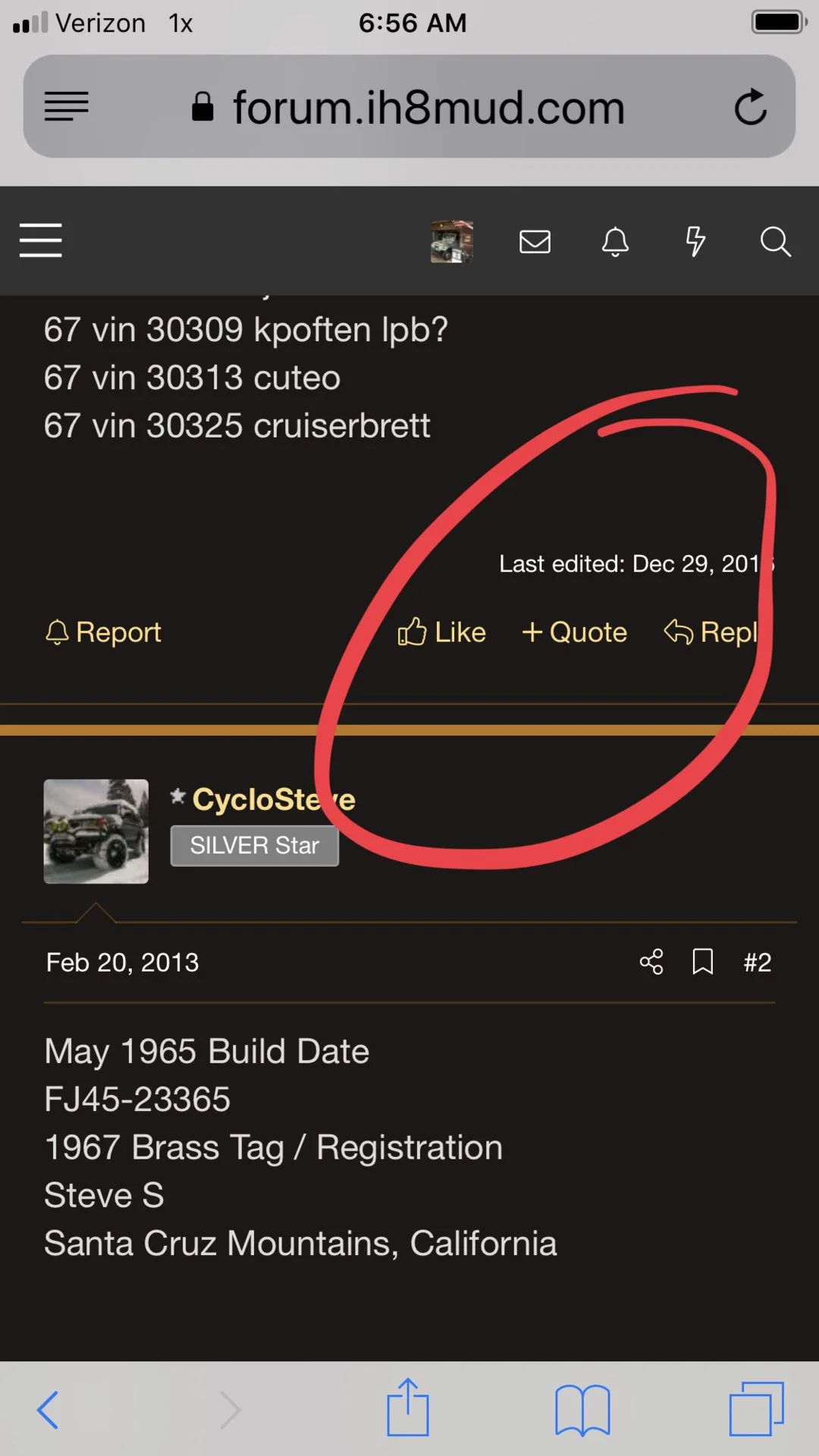Reload the page with refresh icon
The height and width of the screenshot is (1456, 819).
point(751,107)
